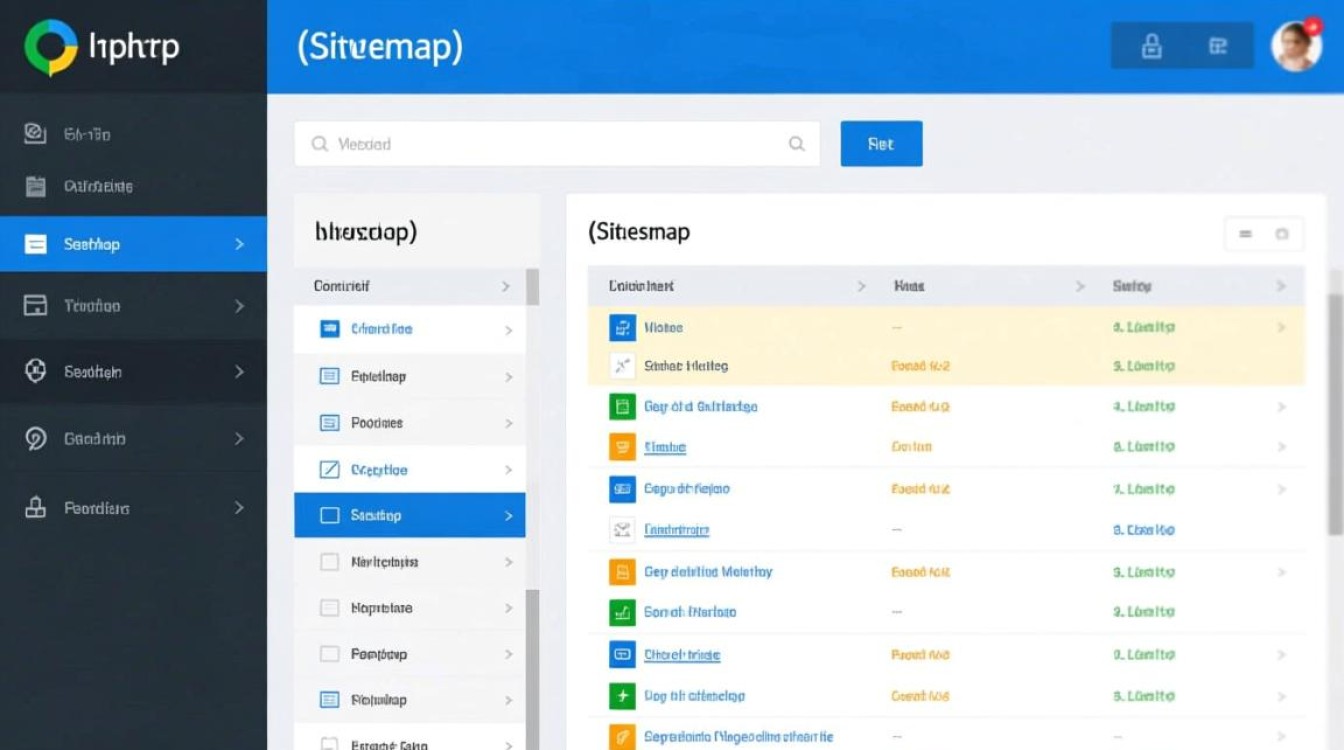The width and height of the screenshot is (1344, 750).
Task: Open the first item in the dark left sidebar
Action: (87, 134)
